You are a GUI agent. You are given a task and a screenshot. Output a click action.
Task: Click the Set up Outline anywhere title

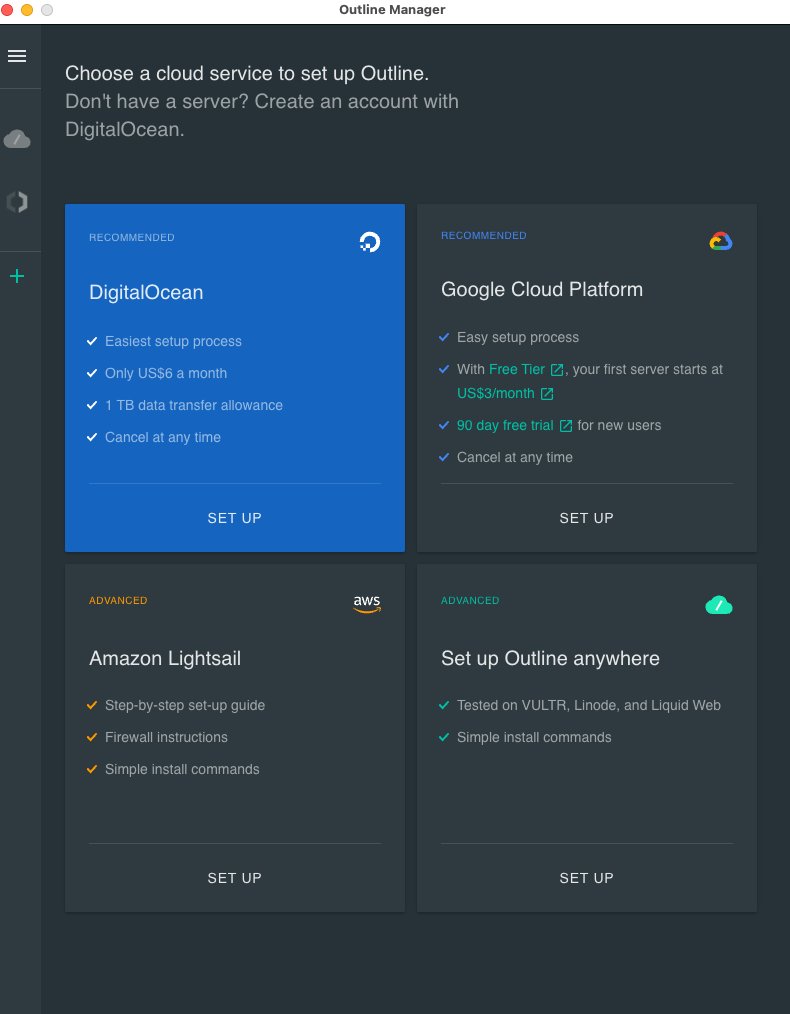click(550, 658)
